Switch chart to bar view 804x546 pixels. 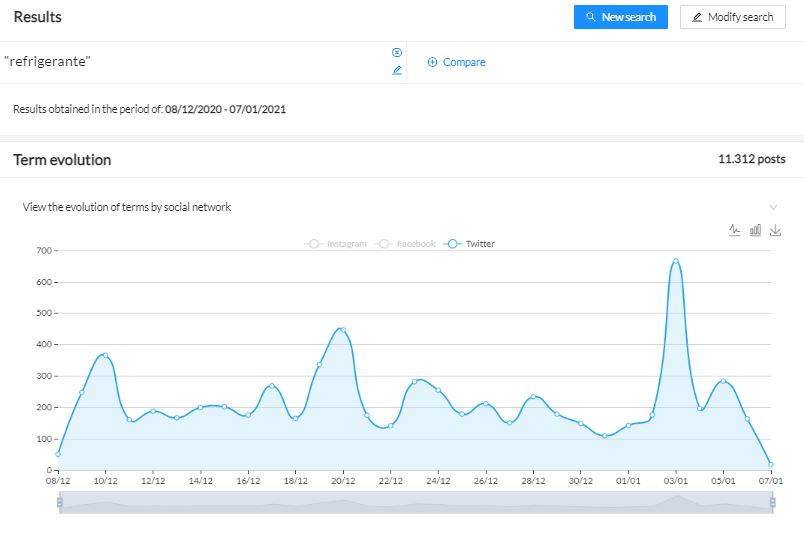tap(755, 230)
